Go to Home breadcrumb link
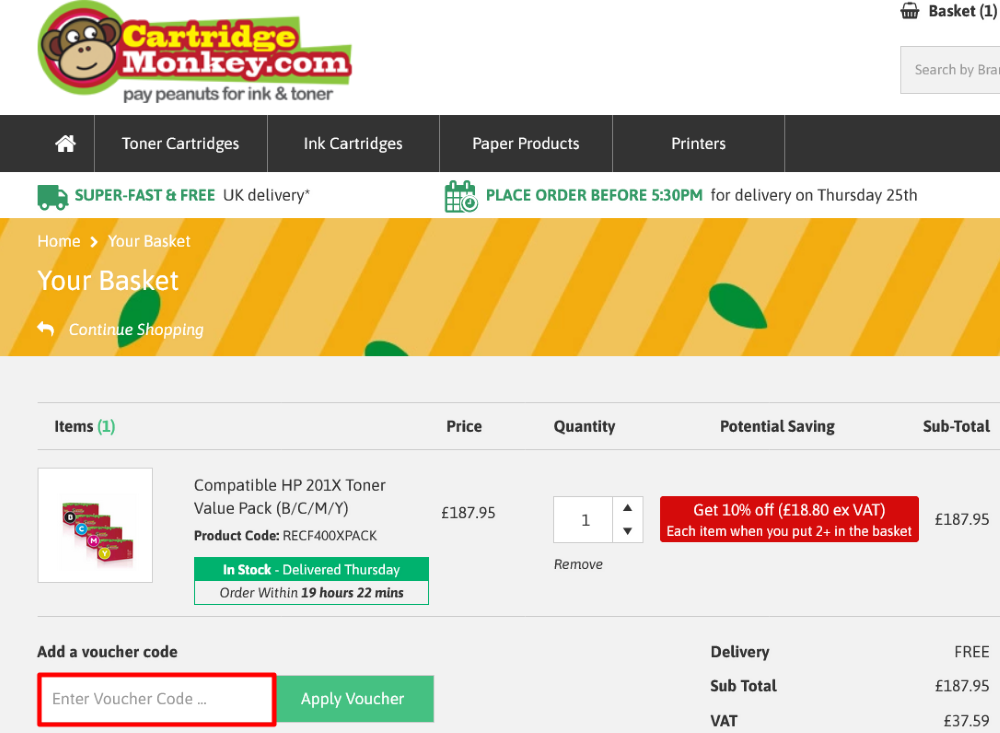This screenshot has width=1000, height=733. [59, 241]
